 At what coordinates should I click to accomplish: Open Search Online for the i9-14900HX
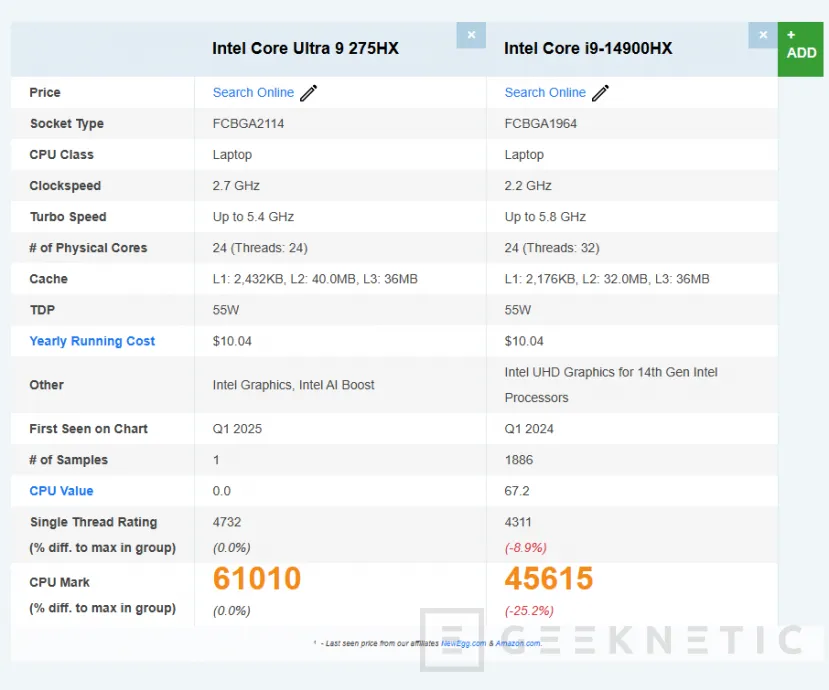[544, 92]
